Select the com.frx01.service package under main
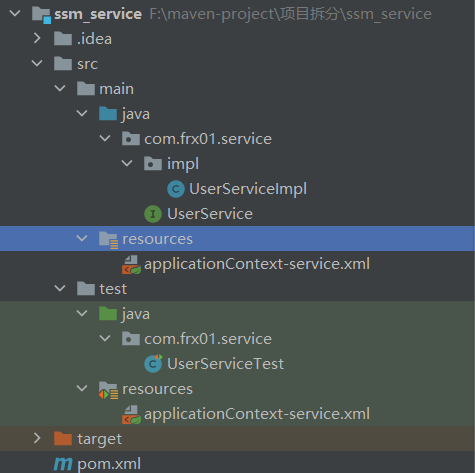Viewport: 475px width, 473px height. 208,139
